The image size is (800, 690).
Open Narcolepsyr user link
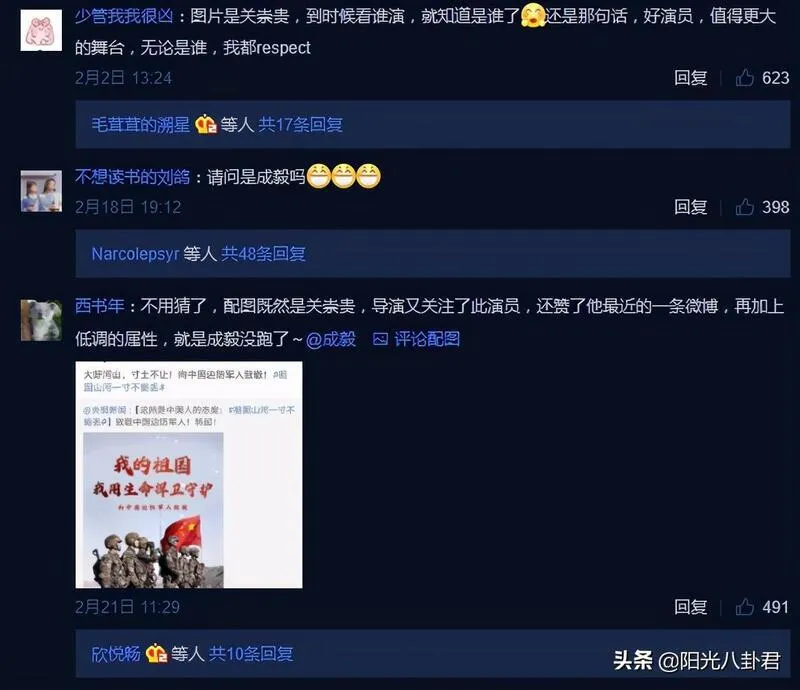tap(135, 254)
